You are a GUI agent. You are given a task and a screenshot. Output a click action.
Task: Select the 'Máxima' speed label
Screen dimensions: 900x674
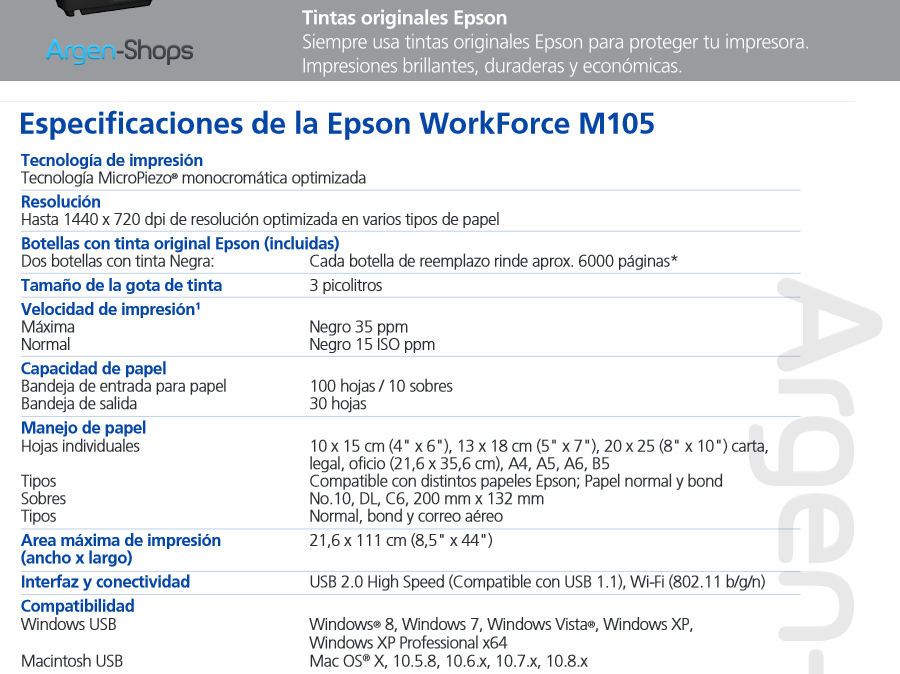click(x=48, y=327)
